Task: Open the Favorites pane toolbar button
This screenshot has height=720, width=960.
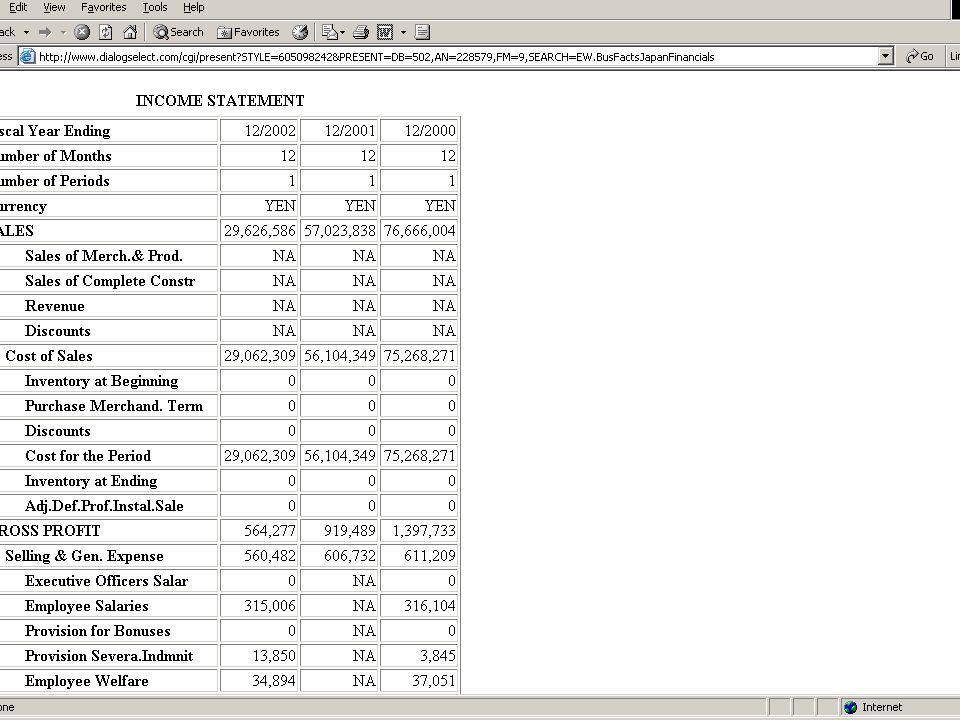Action: click(248, 32)
